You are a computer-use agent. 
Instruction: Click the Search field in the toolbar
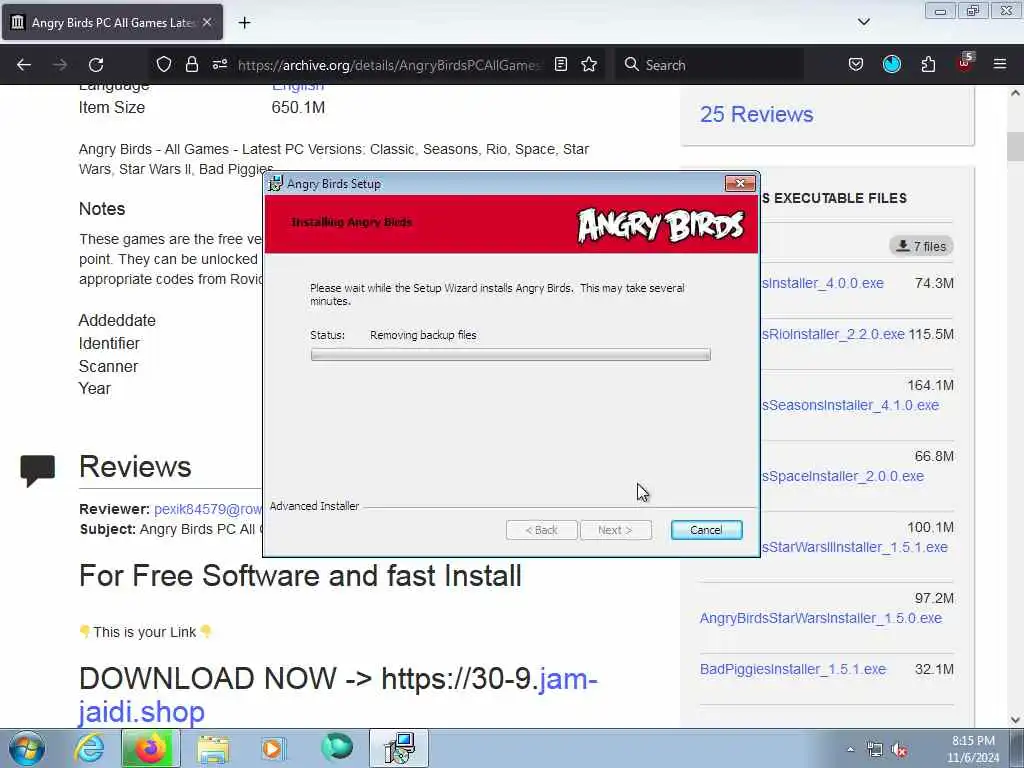point(709,65)
